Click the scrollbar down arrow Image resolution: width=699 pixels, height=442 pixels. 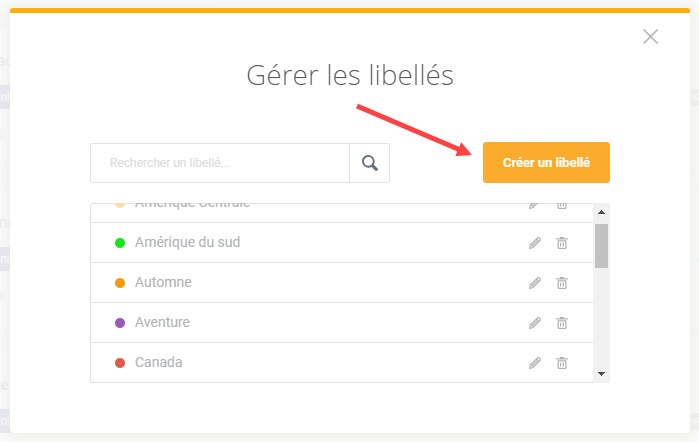(601, 374)
